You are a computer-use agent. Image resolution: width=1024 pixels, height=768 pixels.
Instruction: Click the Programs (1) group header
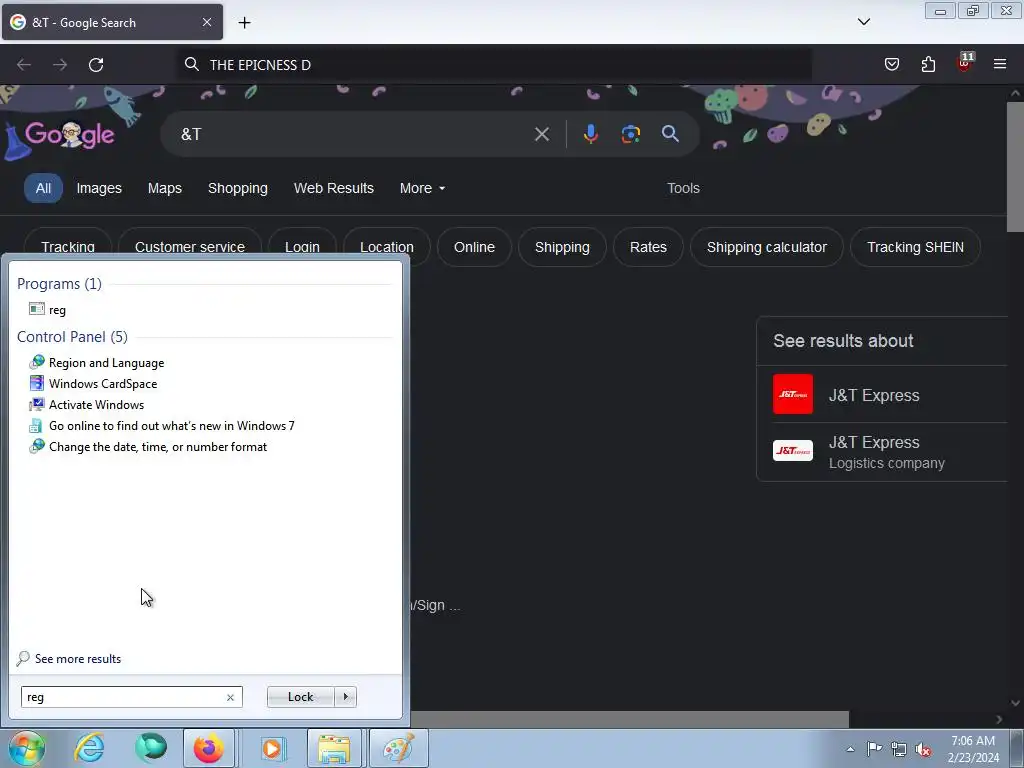point(59,284)
